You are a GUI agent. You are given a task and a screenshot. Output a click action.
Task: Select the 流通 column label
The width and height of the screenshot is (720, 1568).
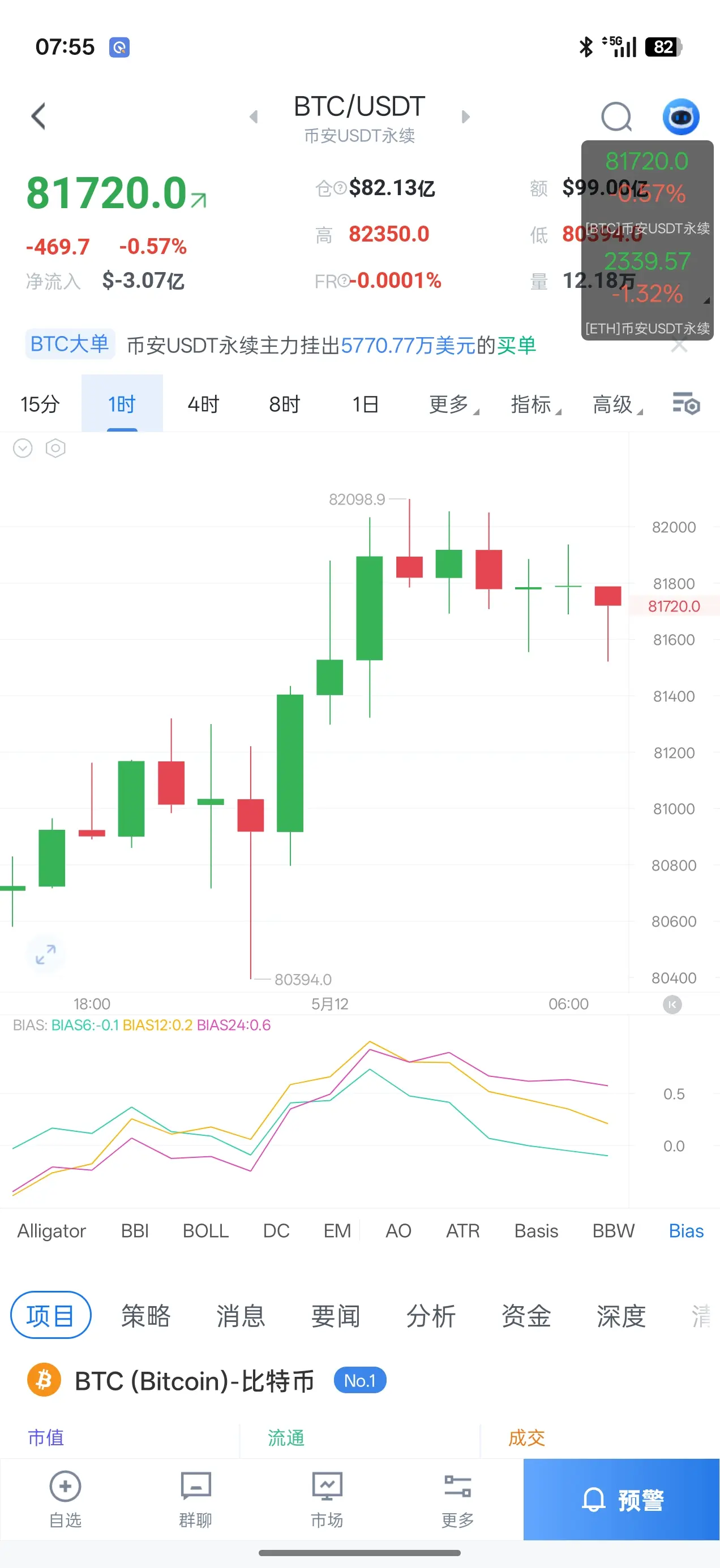[x=286, y=1437]
